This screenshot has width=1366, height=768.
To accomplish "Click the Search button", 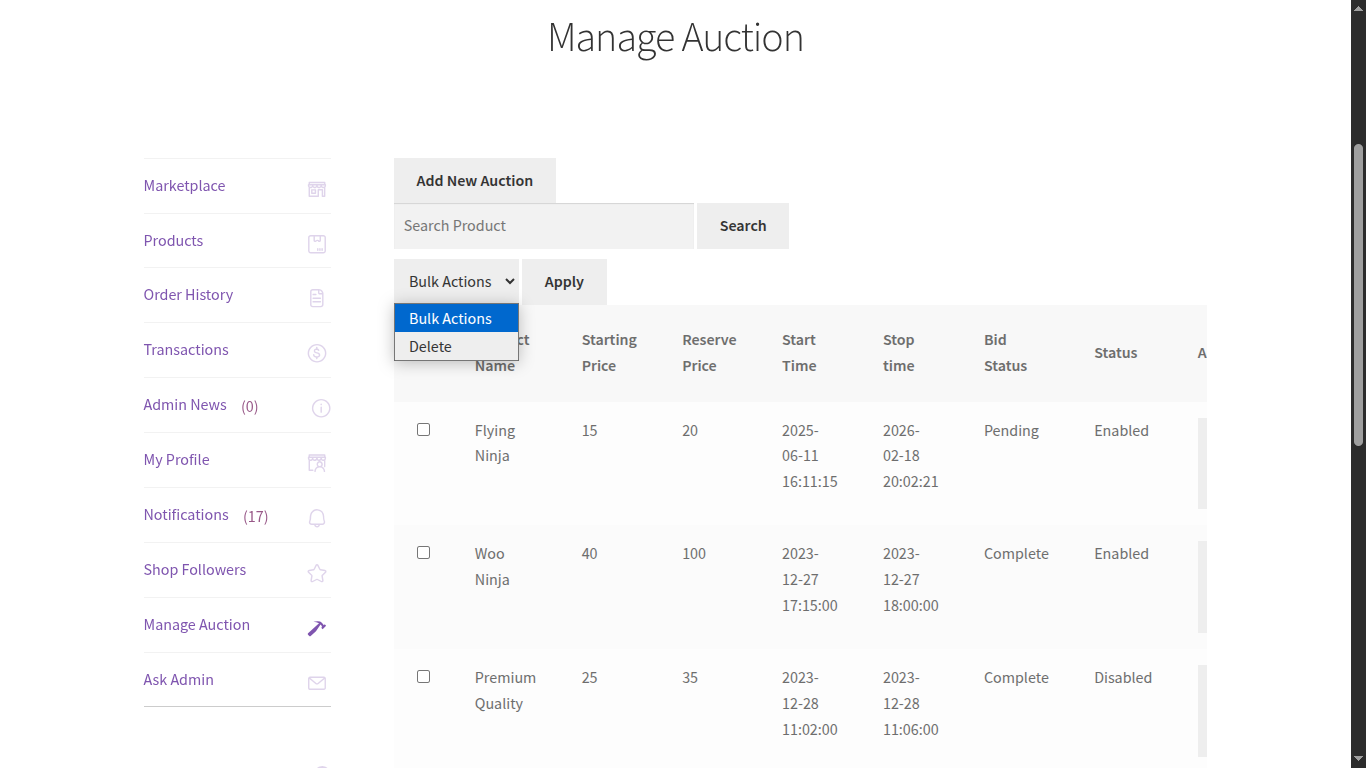I will [742, 225].
